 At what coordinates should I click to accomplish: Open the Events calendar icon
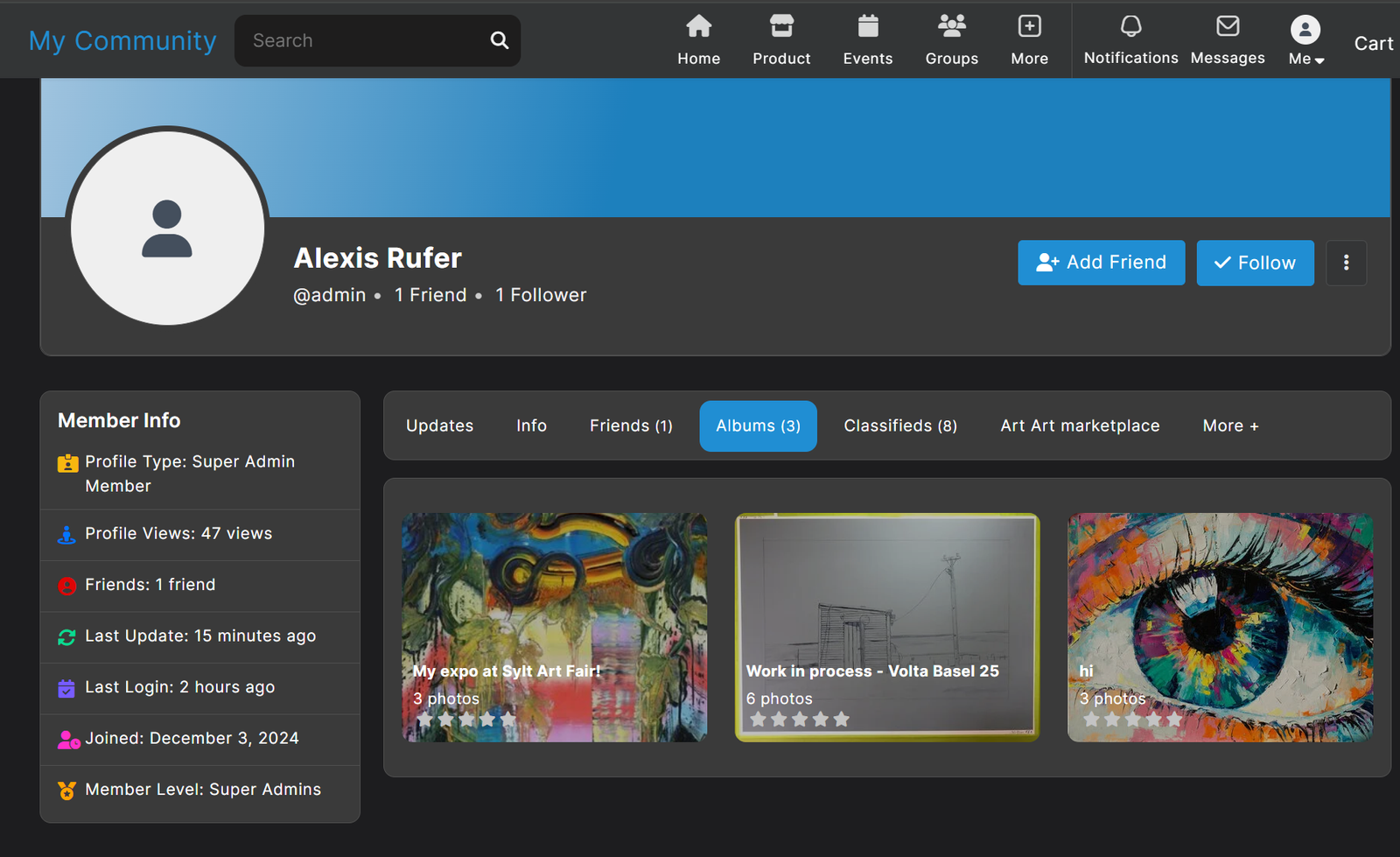[x=867, y=27]
